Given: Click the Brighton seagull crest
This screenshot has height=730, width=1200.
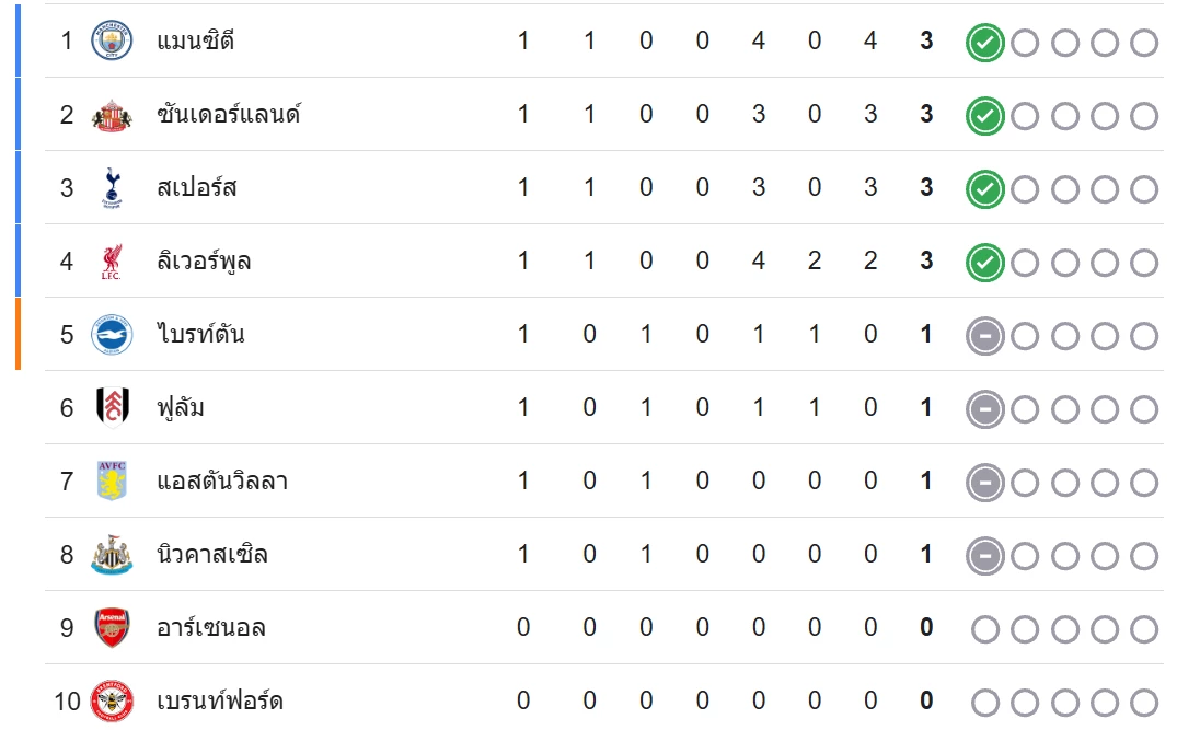Looking at the screenshot, I should coord(112,334).
